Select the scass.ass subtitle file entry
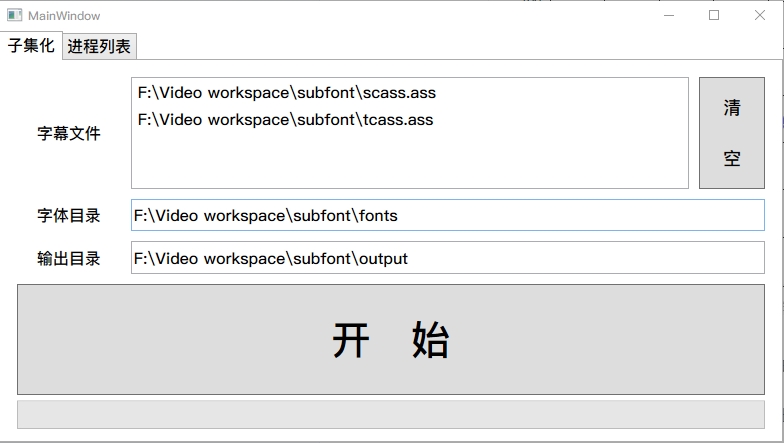 click(x=287, y=93)
